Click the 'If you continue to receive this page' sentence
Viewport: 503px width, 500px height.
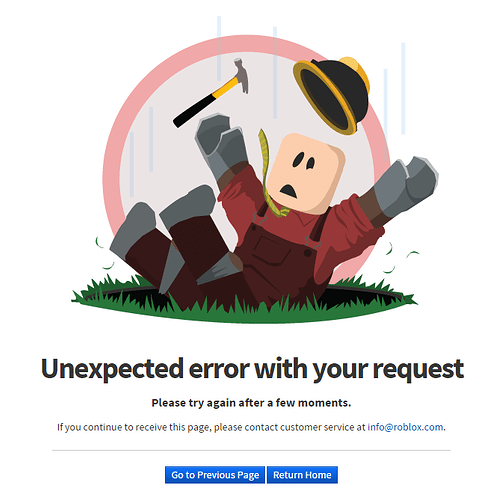click(x=211, y=427)
